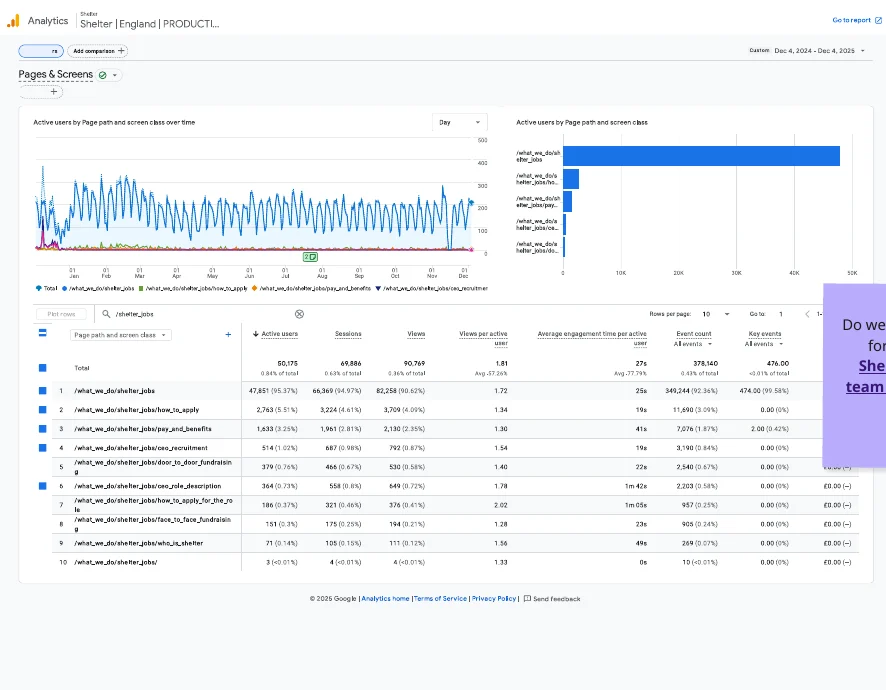Uncheck the how_to_apply row checkbox
This screenshot has height=690, width=886.
tap(42, 410)
